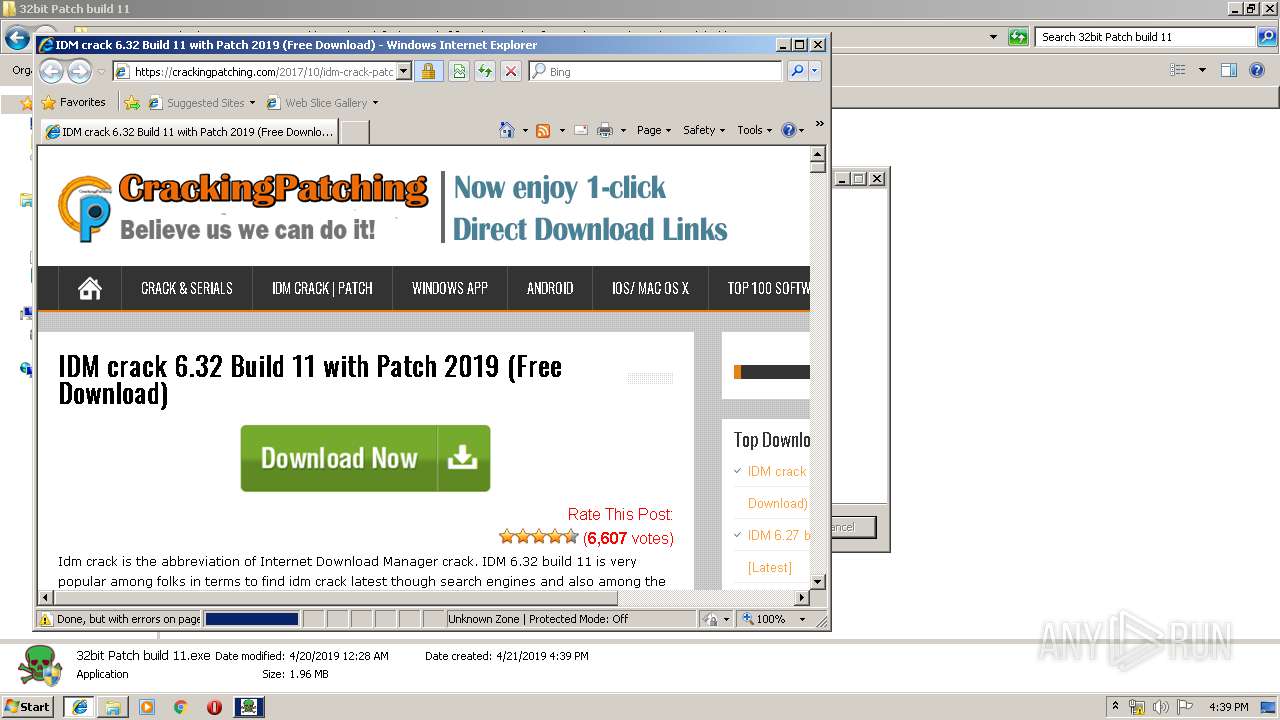Click the website home icon in navigation bar
The image size is (1280, 720).
[x=90, y=288]
